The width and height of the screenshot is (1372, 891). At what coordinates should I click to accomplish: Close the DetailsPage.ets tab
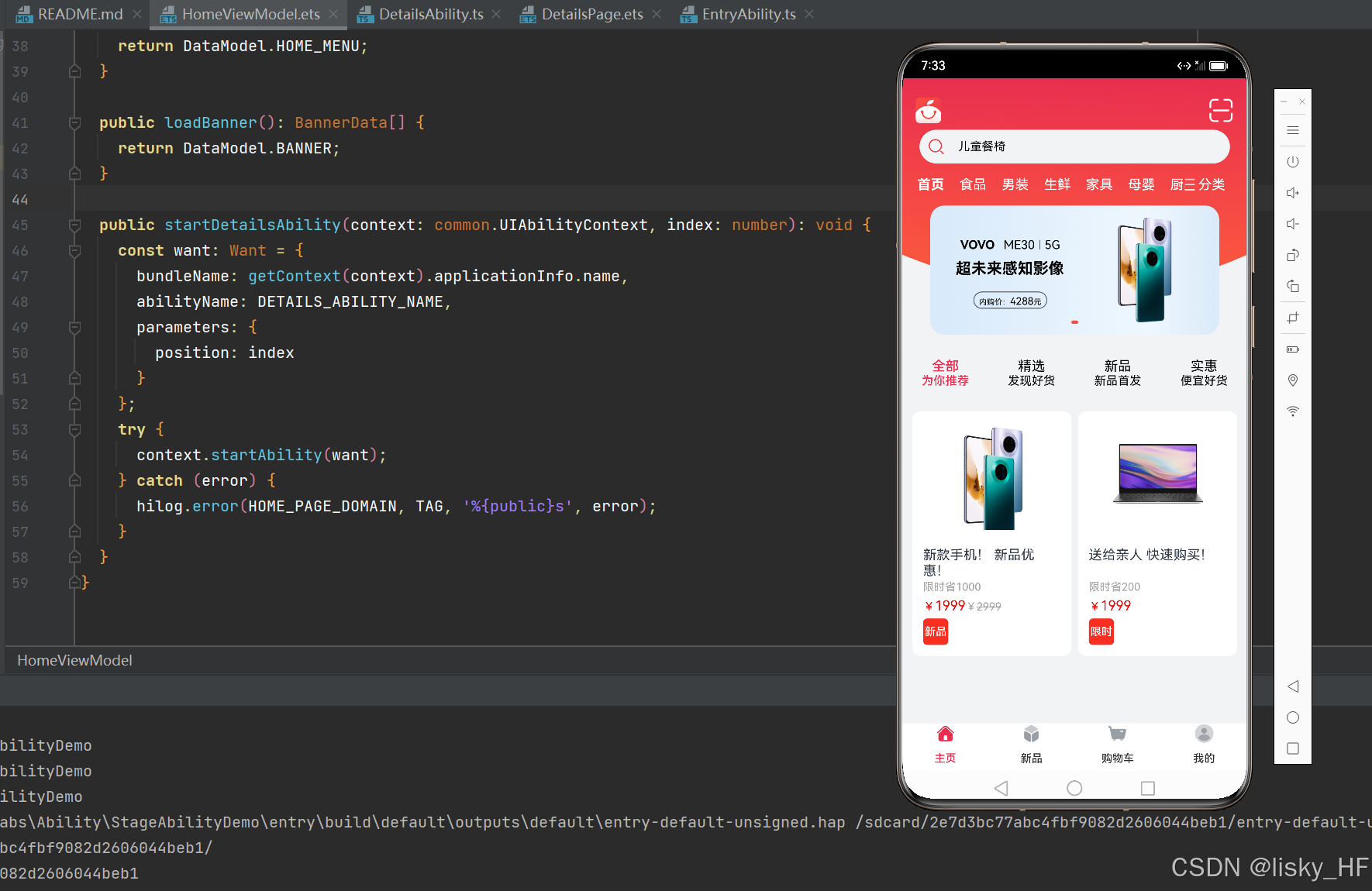click(657, 14)
